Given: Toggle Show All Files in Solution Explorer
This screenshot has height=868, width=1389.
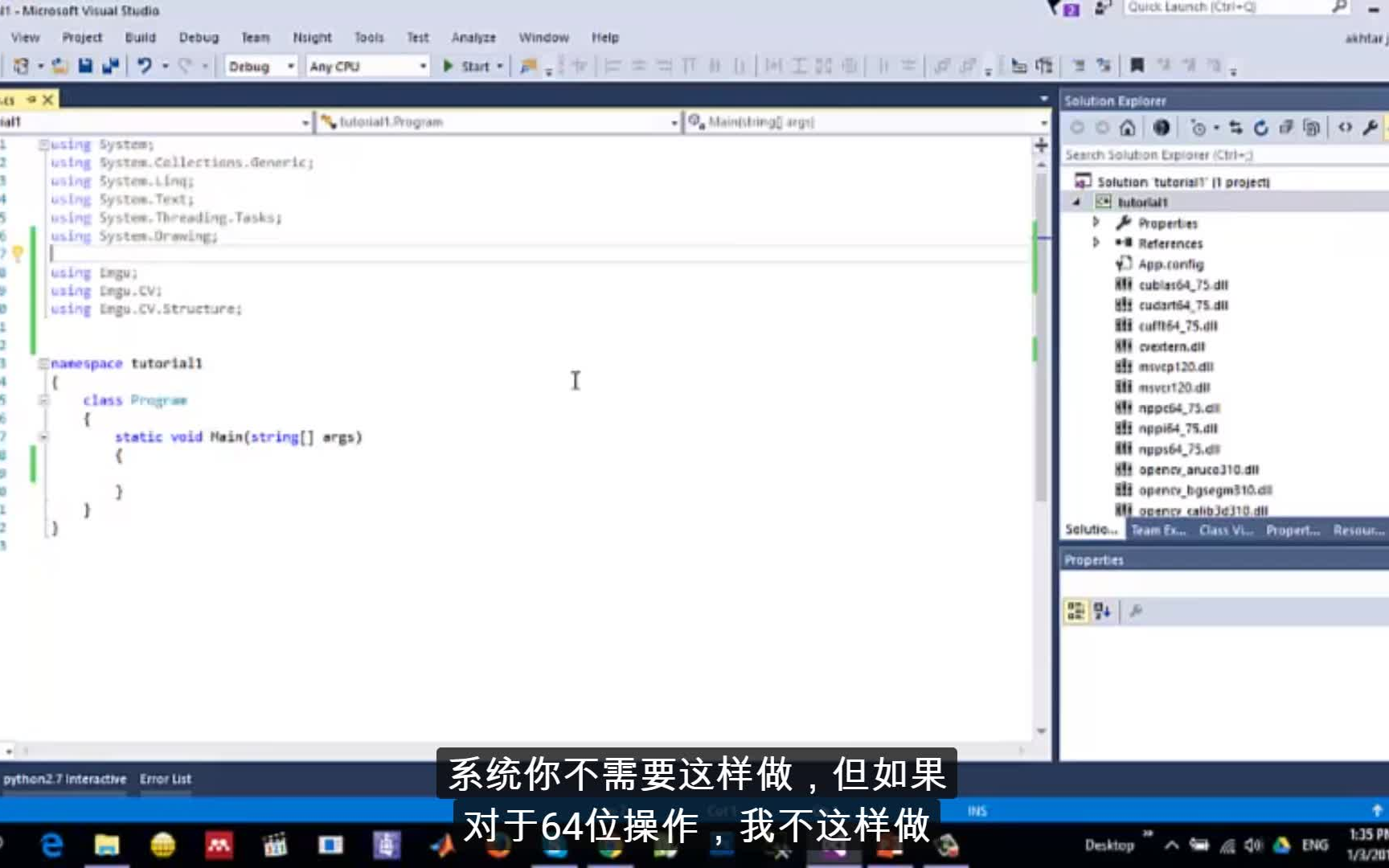Looking at the screenshot, I should pos(1311,128).
